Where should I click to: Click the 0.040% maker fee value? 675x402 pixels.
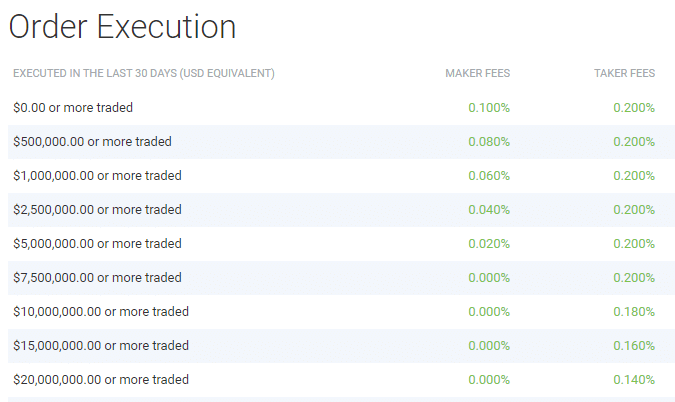[489, 210]
